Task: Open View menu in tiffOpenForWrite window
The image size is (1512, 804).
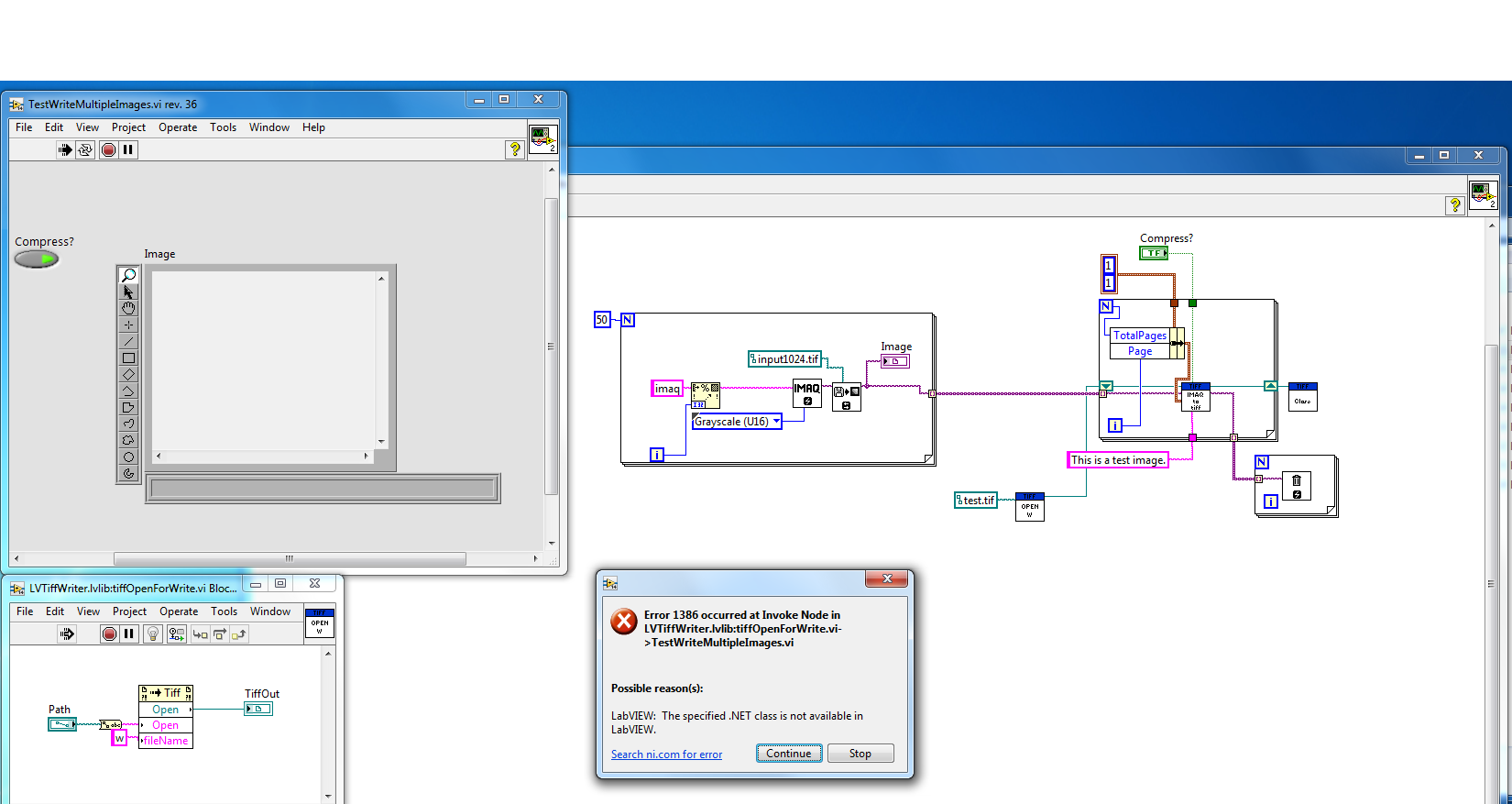Action: click(89, 611)
